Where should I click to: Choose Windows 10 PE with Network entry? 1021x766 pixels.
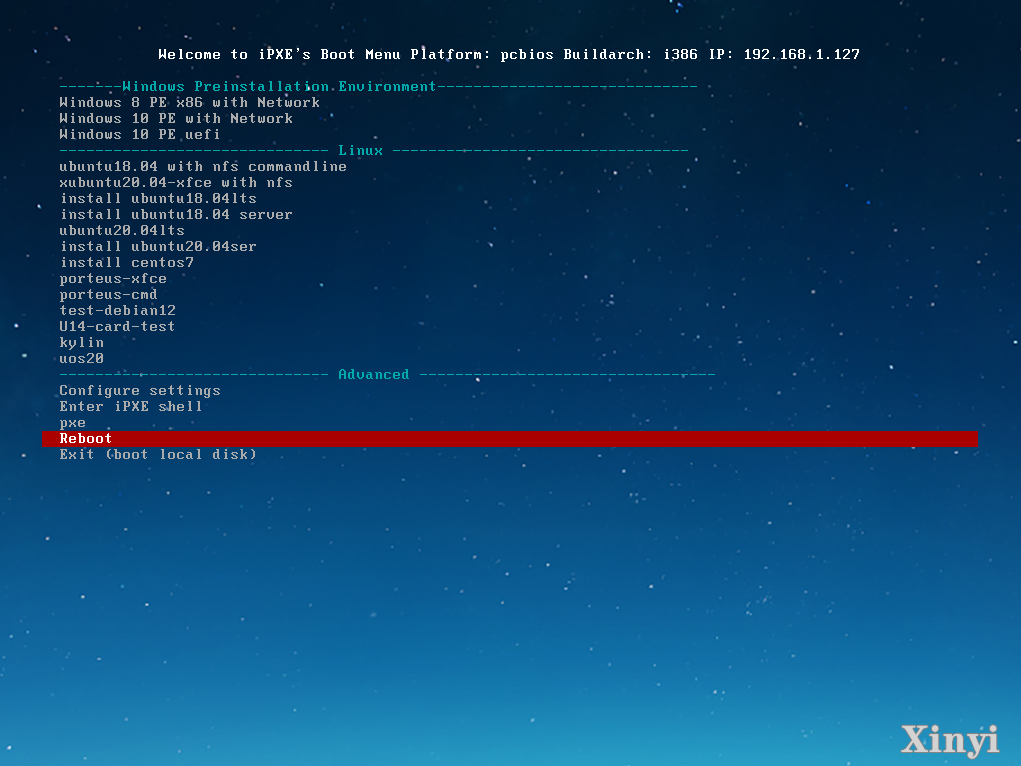pyautogui.click(x=176, y=119)
